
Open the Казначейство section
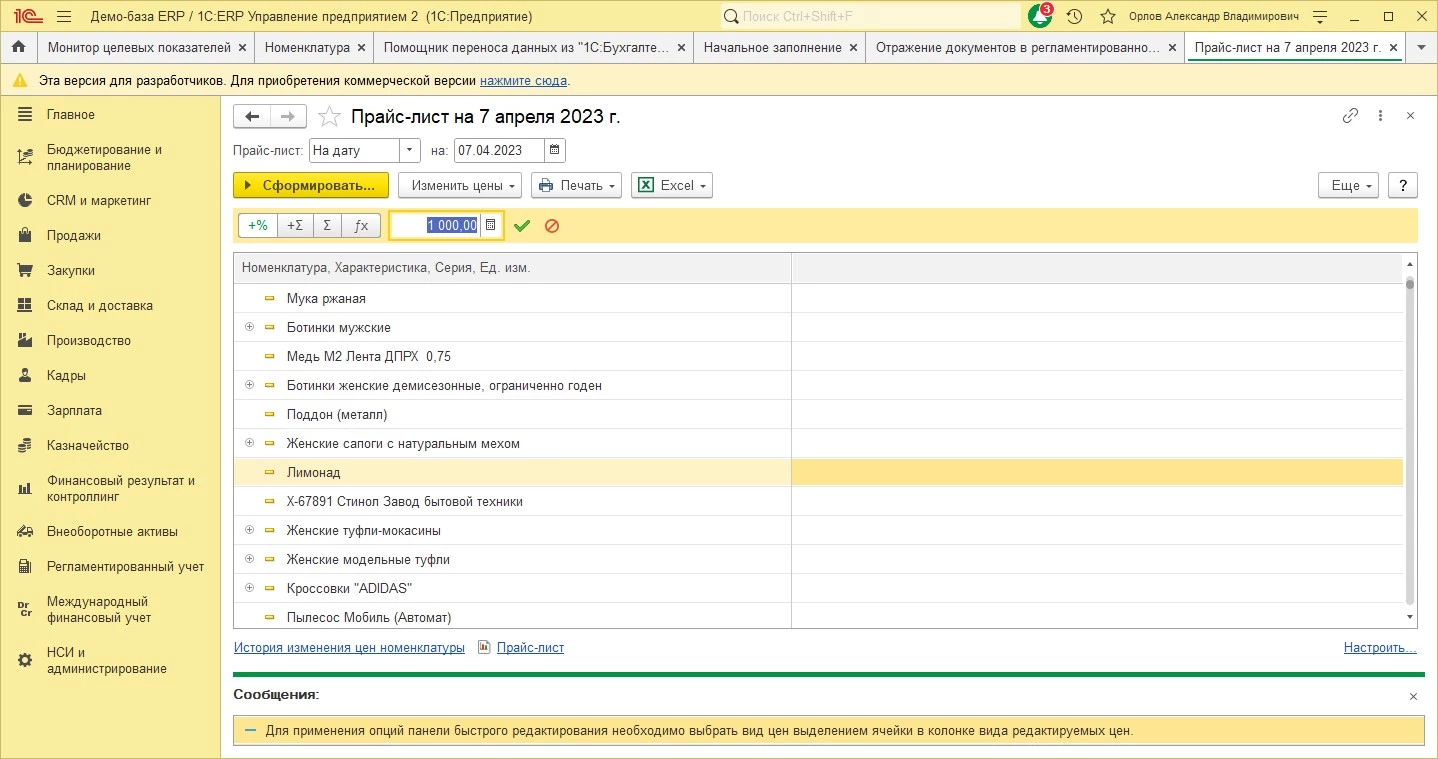(x=87, y=446)
